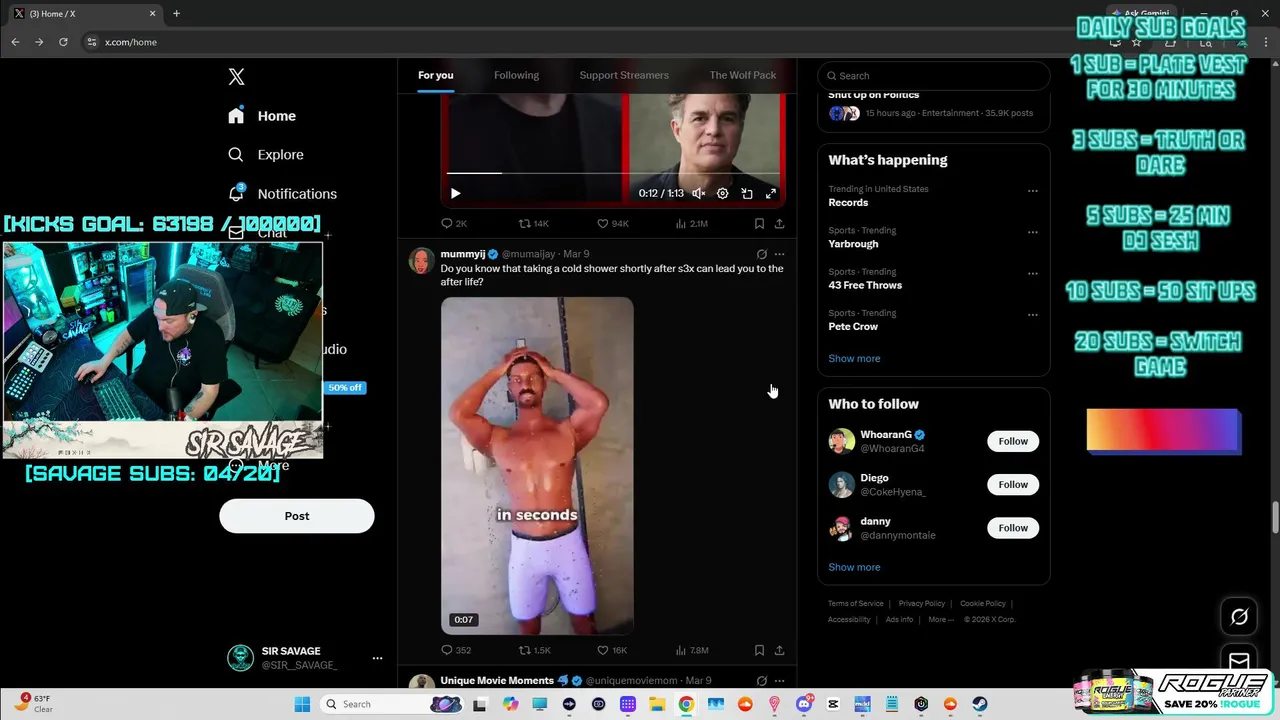Show more under What's happening
Viewport: 1280px width, 720px height.
point(854,358)
